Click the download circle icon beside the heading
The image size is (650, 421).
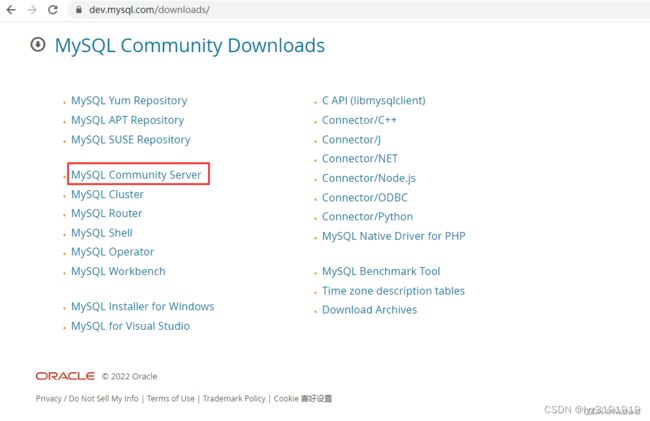(38, 44)
